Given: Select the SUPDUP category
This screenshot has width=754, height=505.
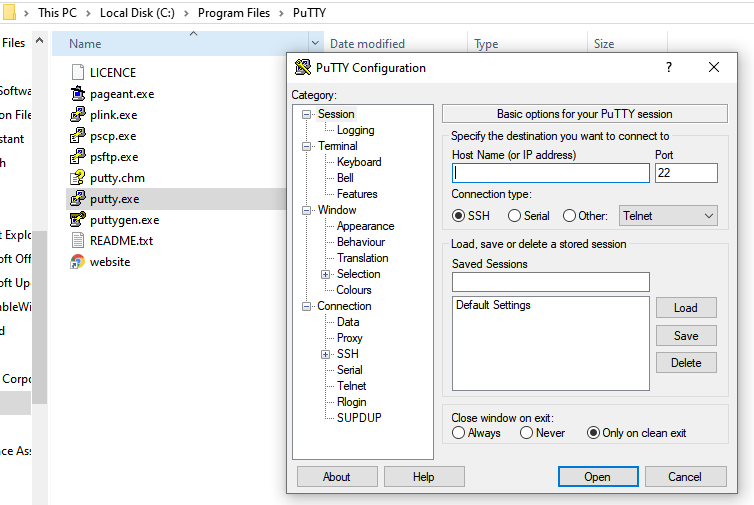Looking at the screenshot, I should click(x=359, y=417).
